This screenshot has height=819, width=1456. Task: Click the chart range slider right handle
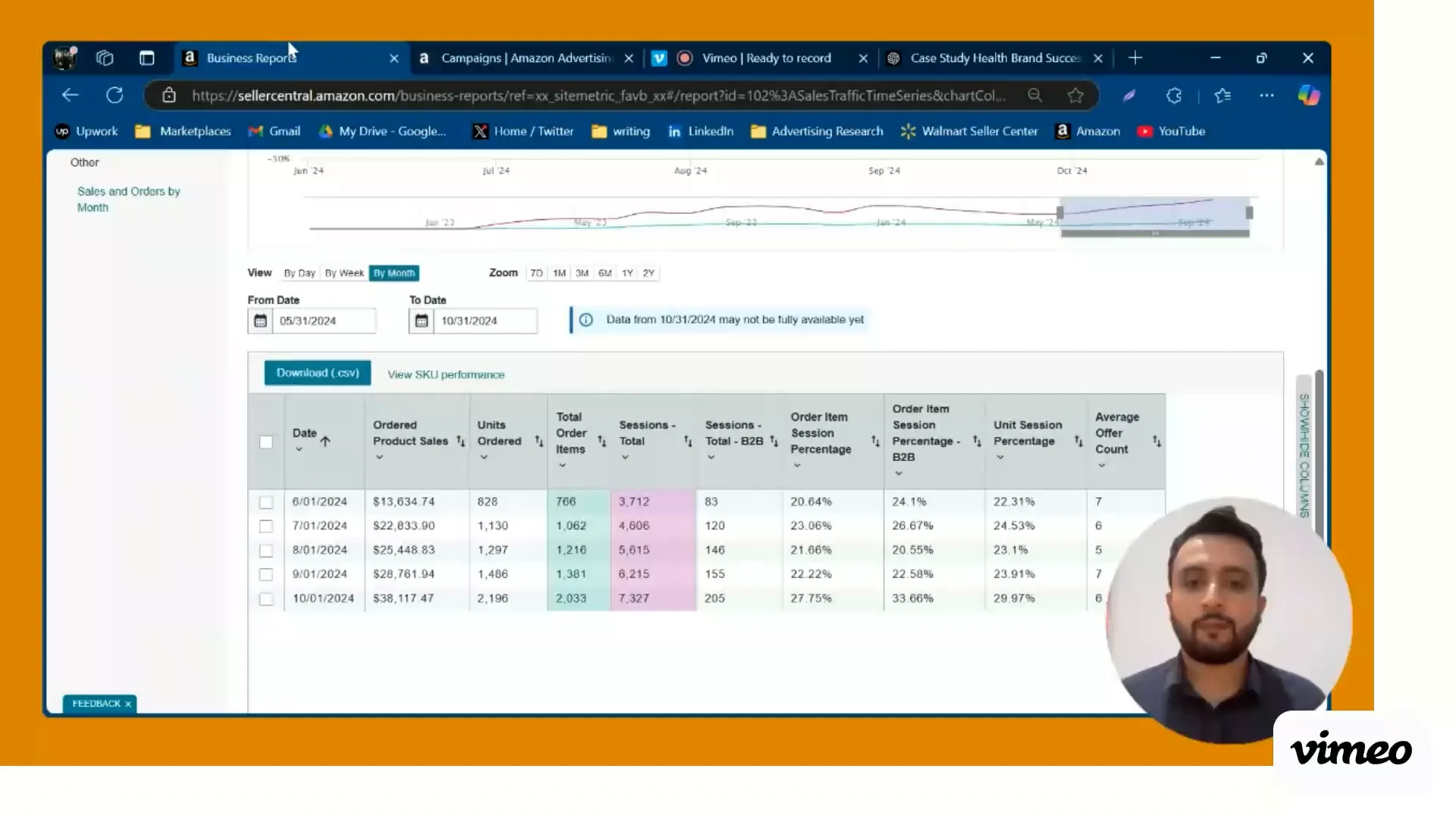tap(1249, 213)
